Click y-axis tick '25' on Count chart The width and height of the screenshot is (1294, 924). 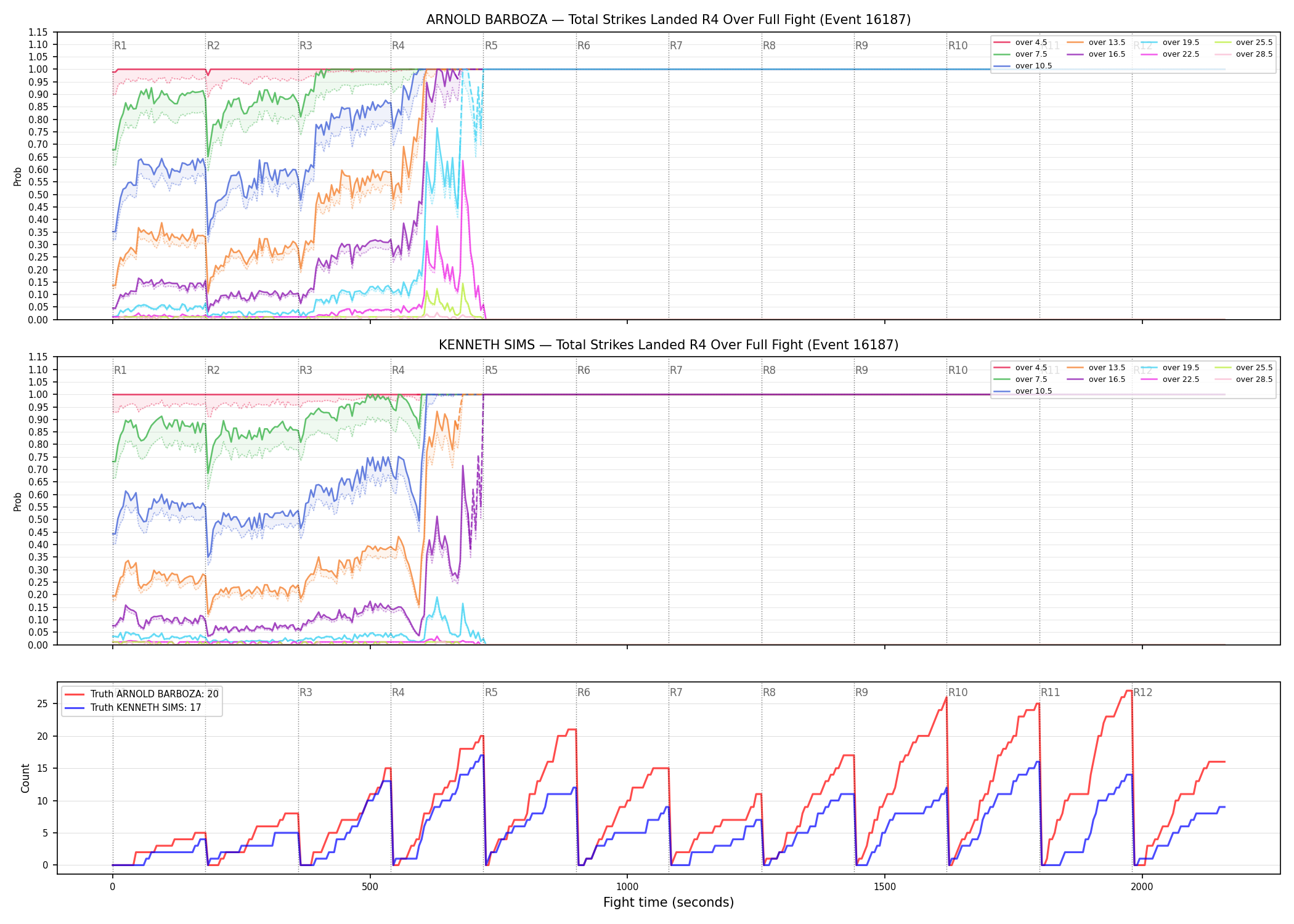[43, 704]
